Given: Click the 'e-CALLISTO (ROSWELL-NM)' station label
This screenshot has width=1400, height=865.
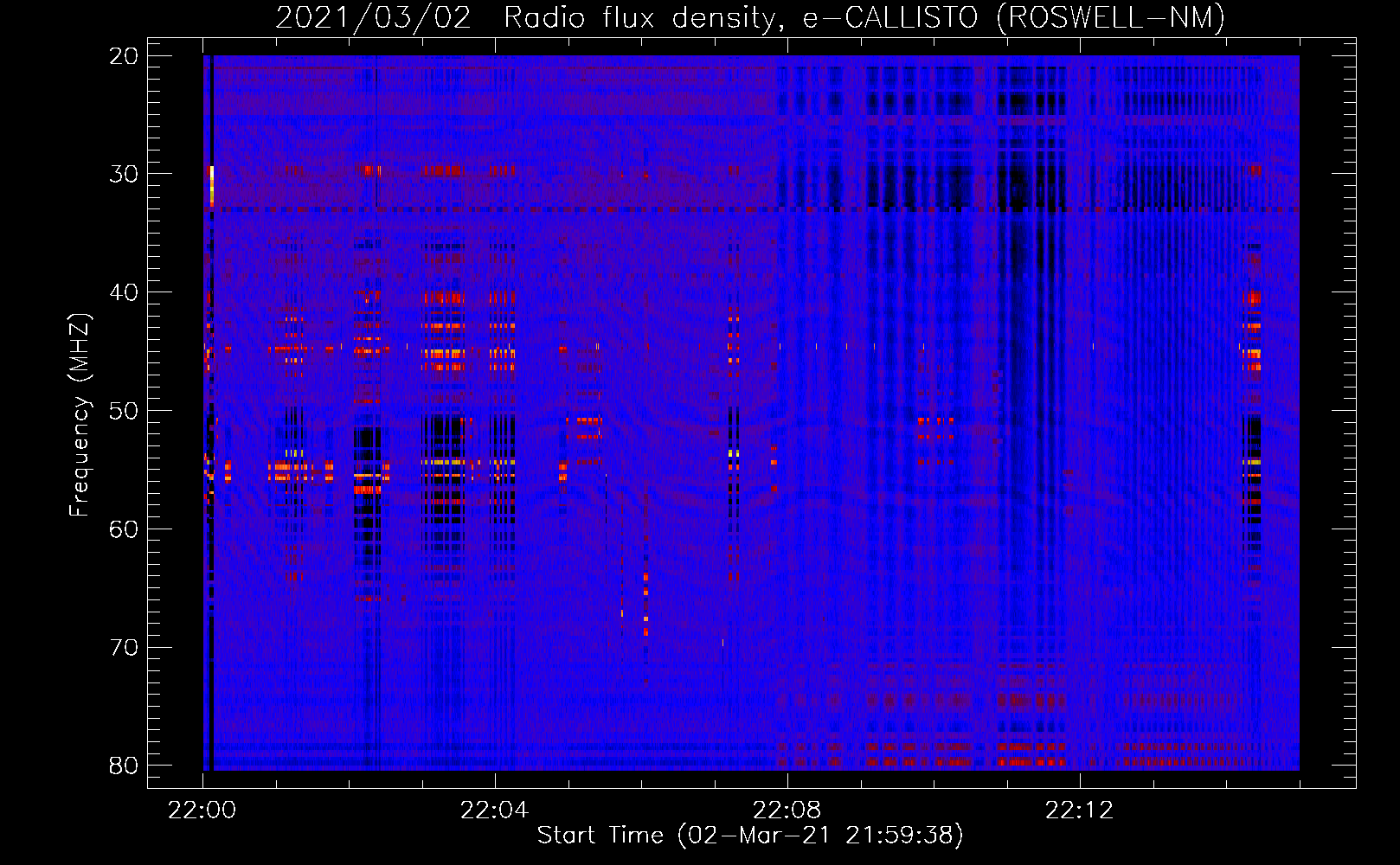Looking at the screenshot, I should (1013, 18).
